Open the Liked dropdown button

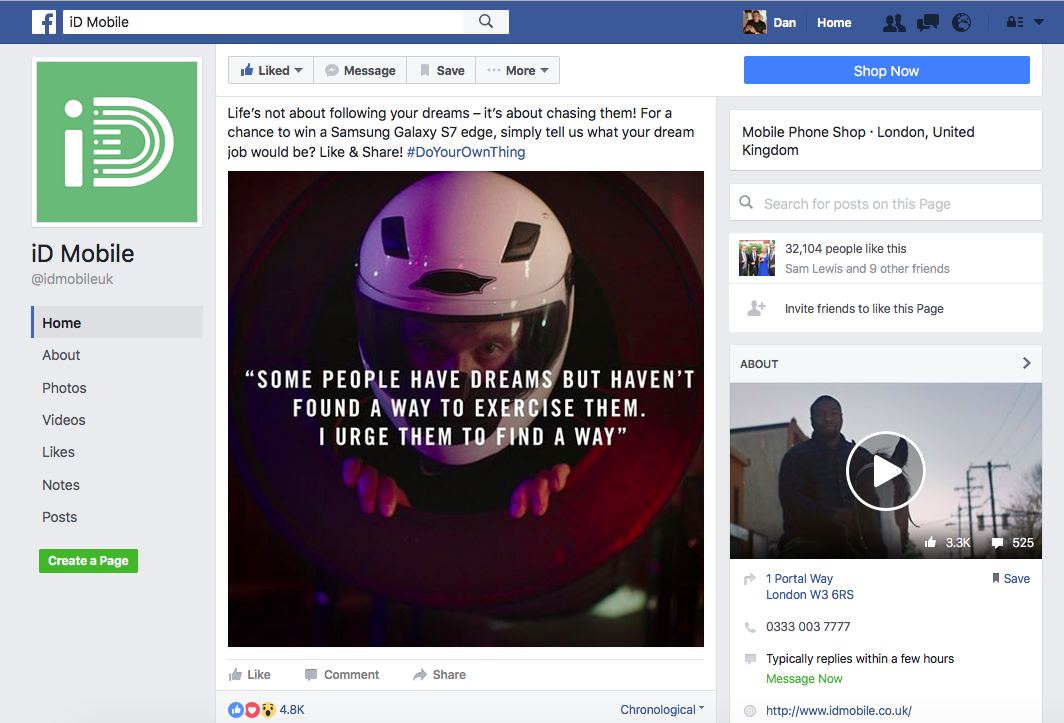pyautogui.click(x=271, y=71)
